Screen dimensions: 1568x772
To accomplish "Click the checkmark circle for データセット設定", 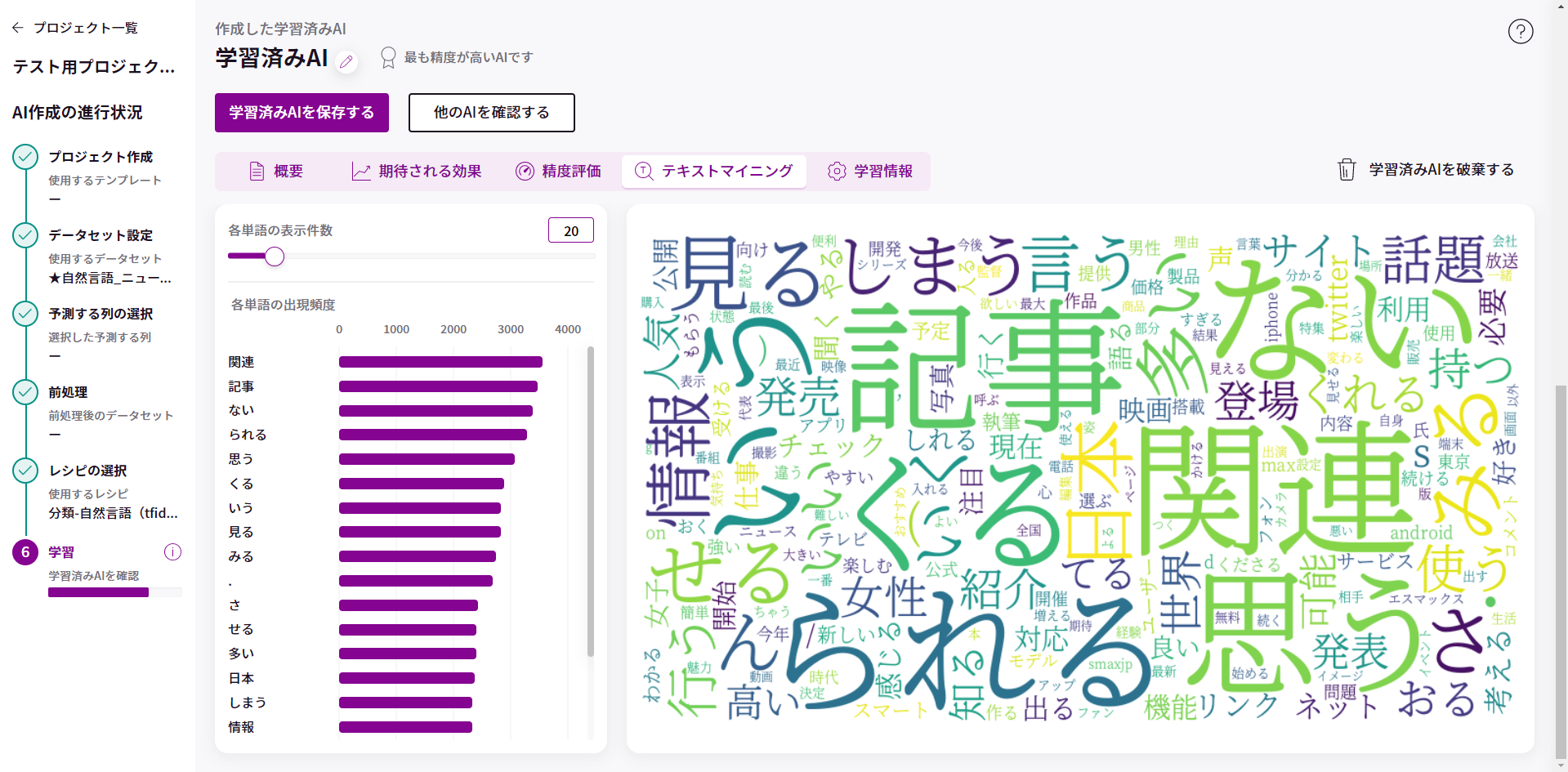I will pyautogui.click(x=25, y=235).
